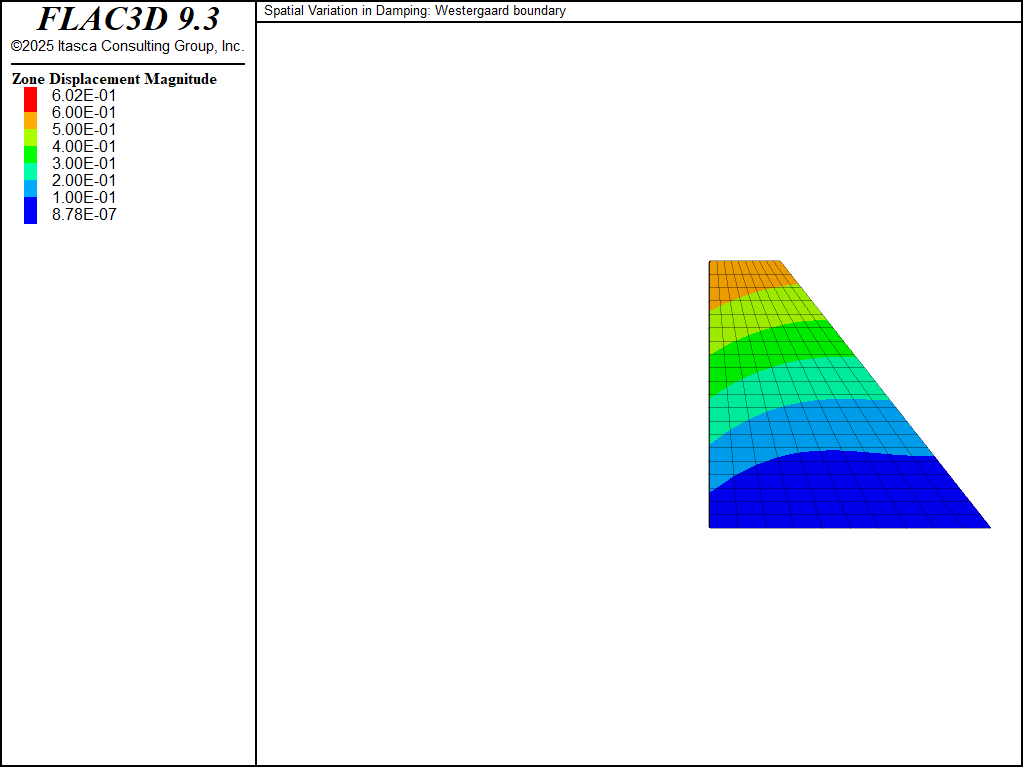Click the 8.78E-07 minimum legend value
The width and height of the screenshot is (1024, 768).
(84, 214)
